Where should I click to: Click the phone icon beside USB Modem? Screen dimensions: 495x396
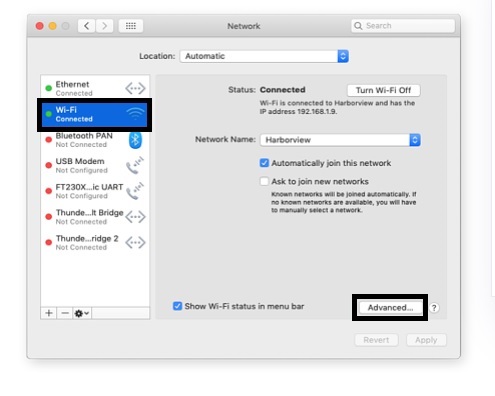[x=135, y=165]
